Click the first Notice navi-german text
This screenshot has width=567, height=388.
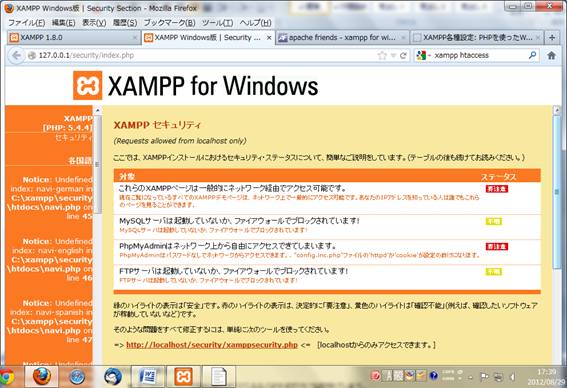(x=51, y=198)
